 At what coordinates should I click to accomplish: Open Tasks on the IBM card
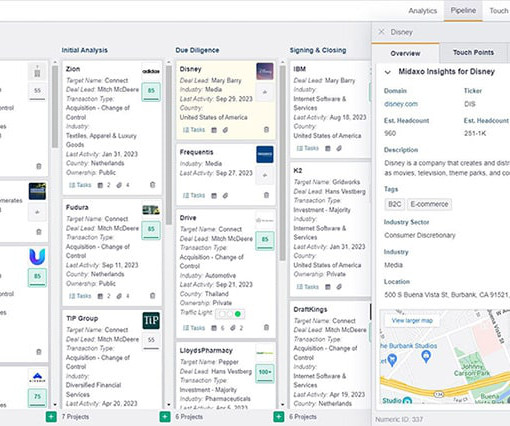(x=308, y=148)
